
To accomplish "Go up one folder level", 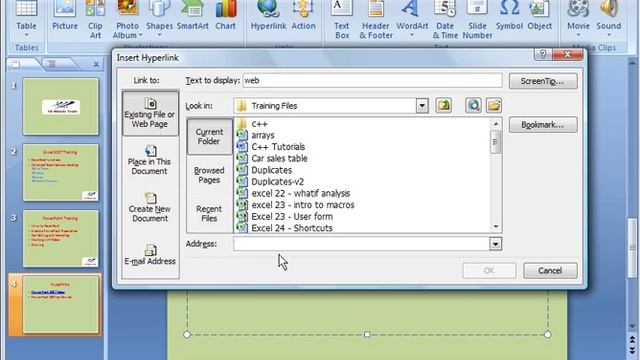I will click(443, 106).
